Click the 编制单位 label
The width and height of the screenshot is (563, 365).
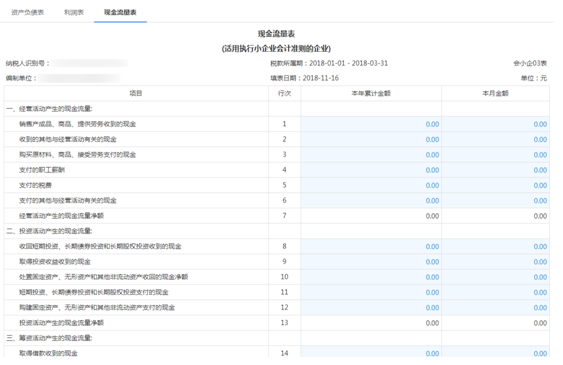pos(21,78)
